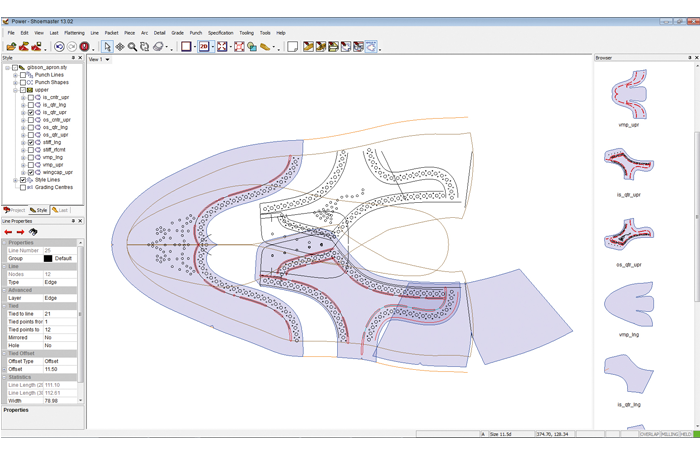This screenshot has height=455, width=700.
Task: Toggle the 2D view mode button
Action: click(204, 46)
